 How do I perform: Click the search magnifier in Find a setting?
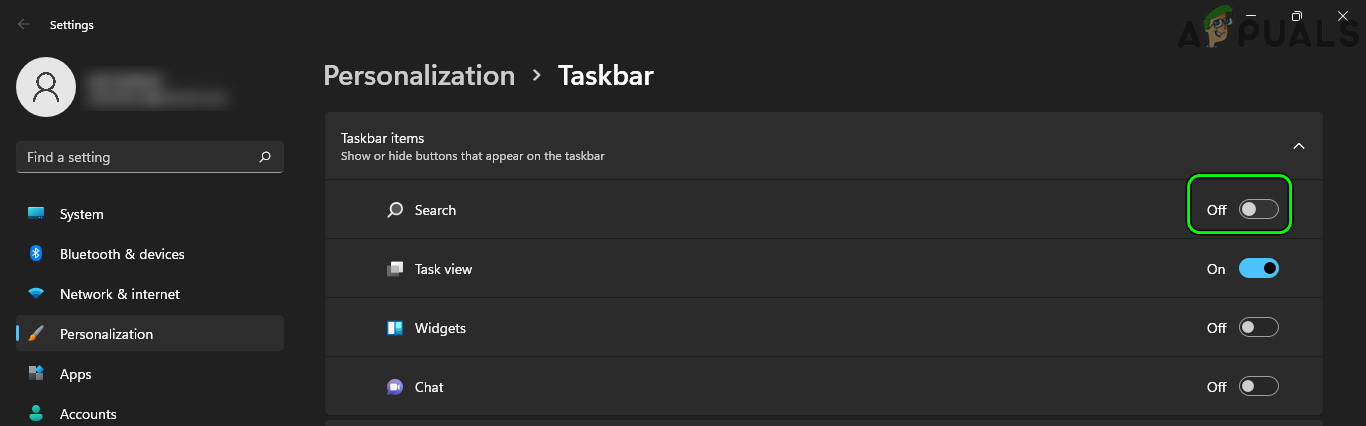point(265,157)
